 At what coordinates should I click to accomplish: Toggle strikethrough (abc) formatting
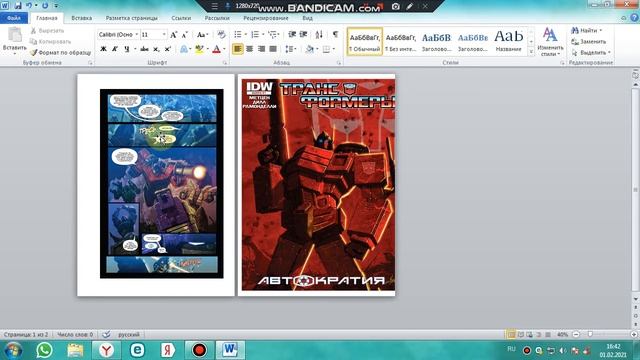pyautogui.click(x=144, y=49)
